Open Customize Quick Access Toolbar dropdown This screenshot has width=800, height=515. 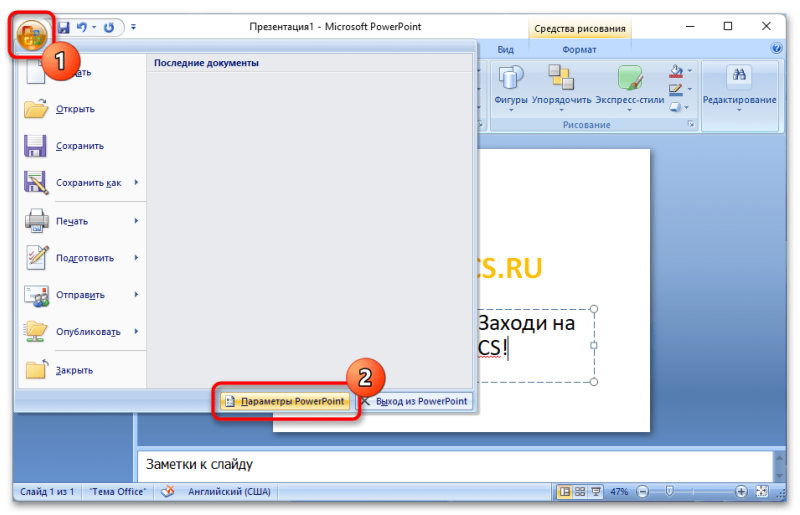(x=133, y=27)
